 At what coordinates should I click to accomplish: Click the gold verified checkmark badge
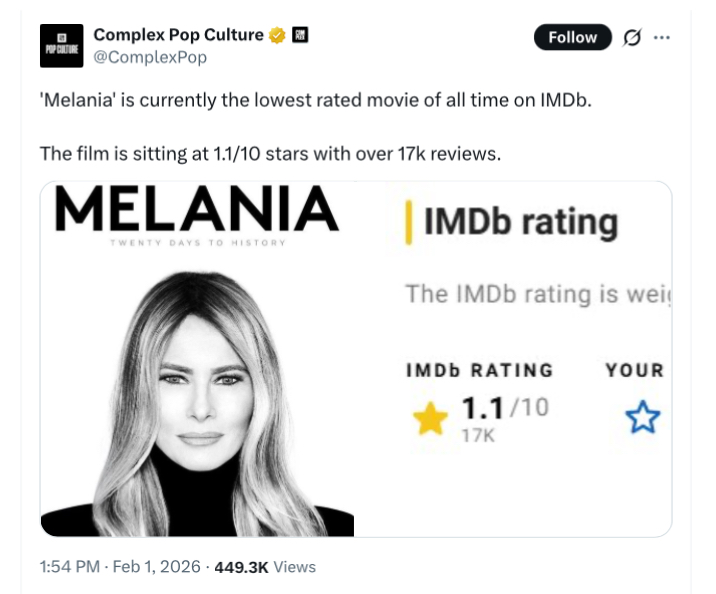(277, 35)
